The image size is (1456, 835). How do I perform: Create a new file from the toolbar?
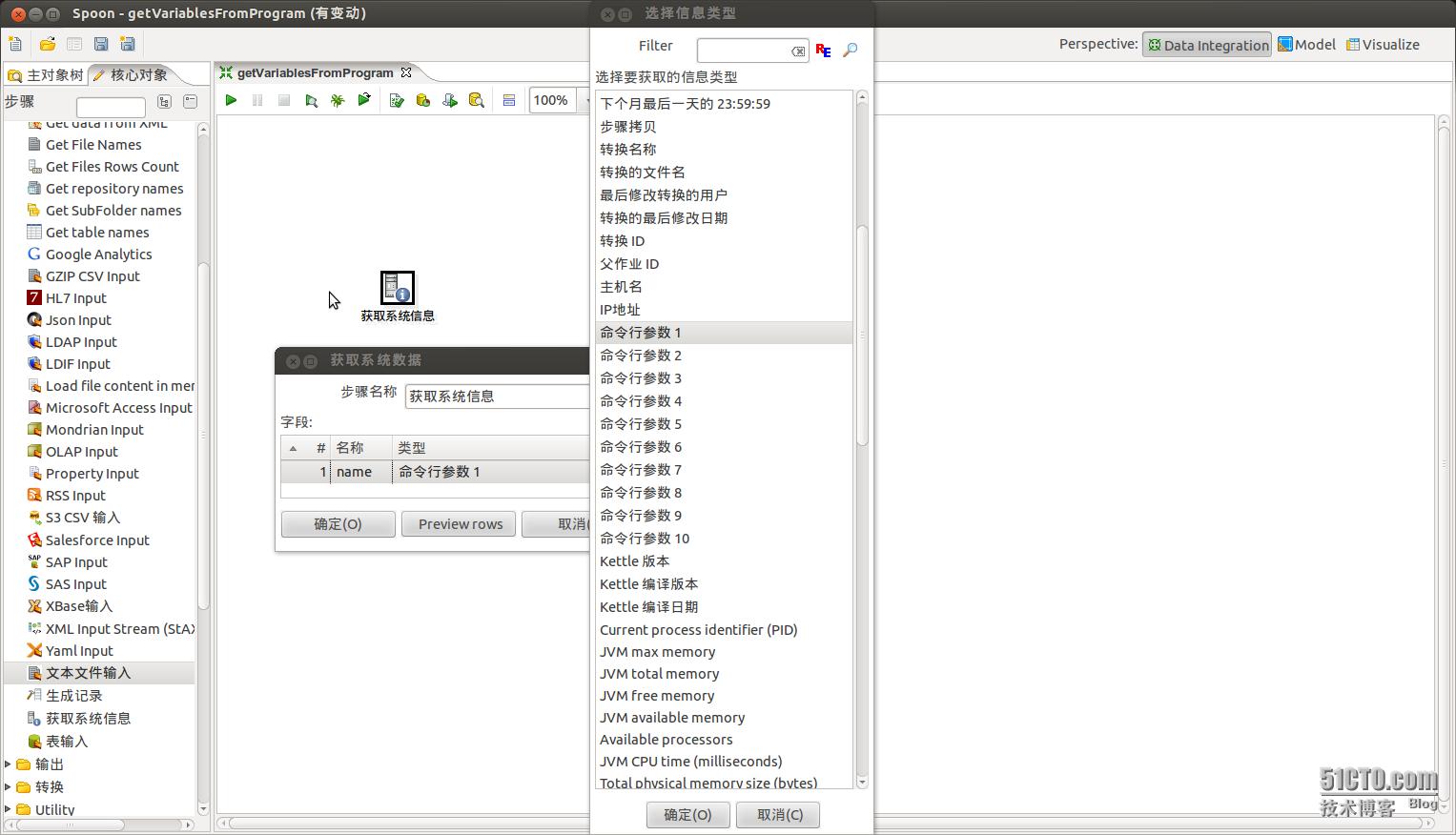(14, 44)
